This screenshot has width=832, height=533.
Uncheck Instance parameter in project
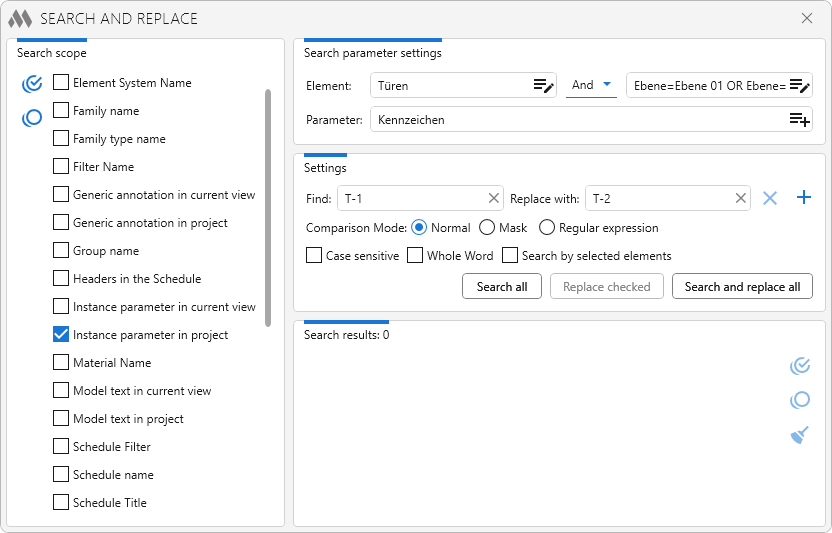[x=61, y=334]
